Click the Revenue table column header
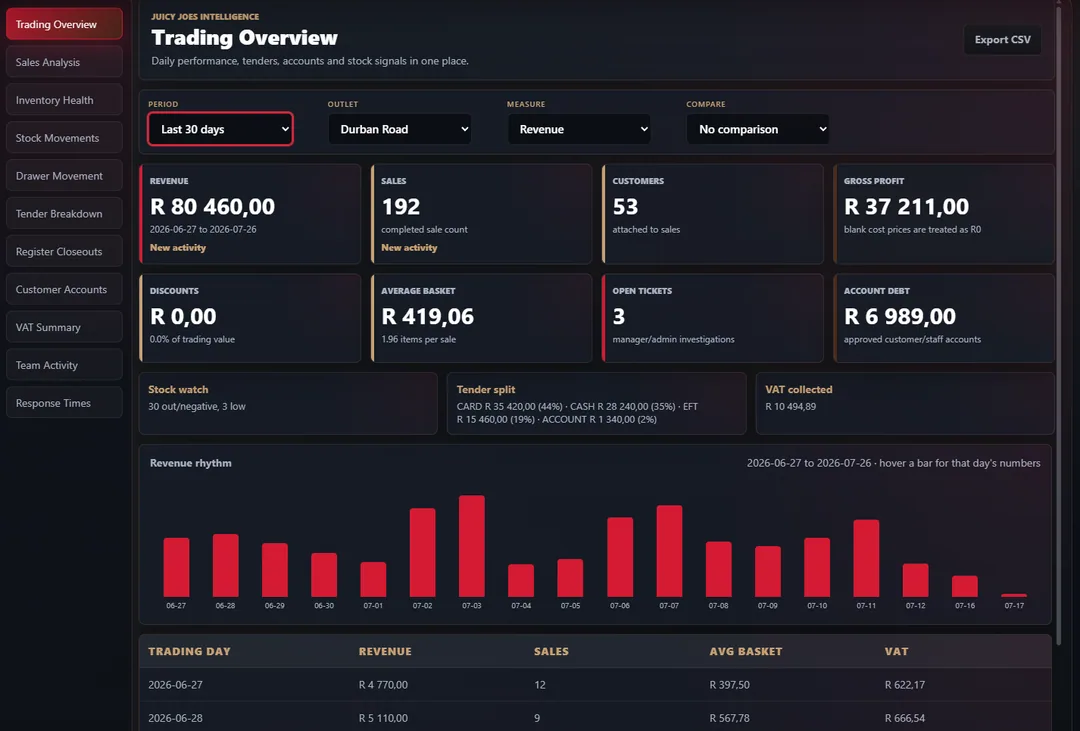This screenshot has height=731, width=1080. tap(385, 651)
